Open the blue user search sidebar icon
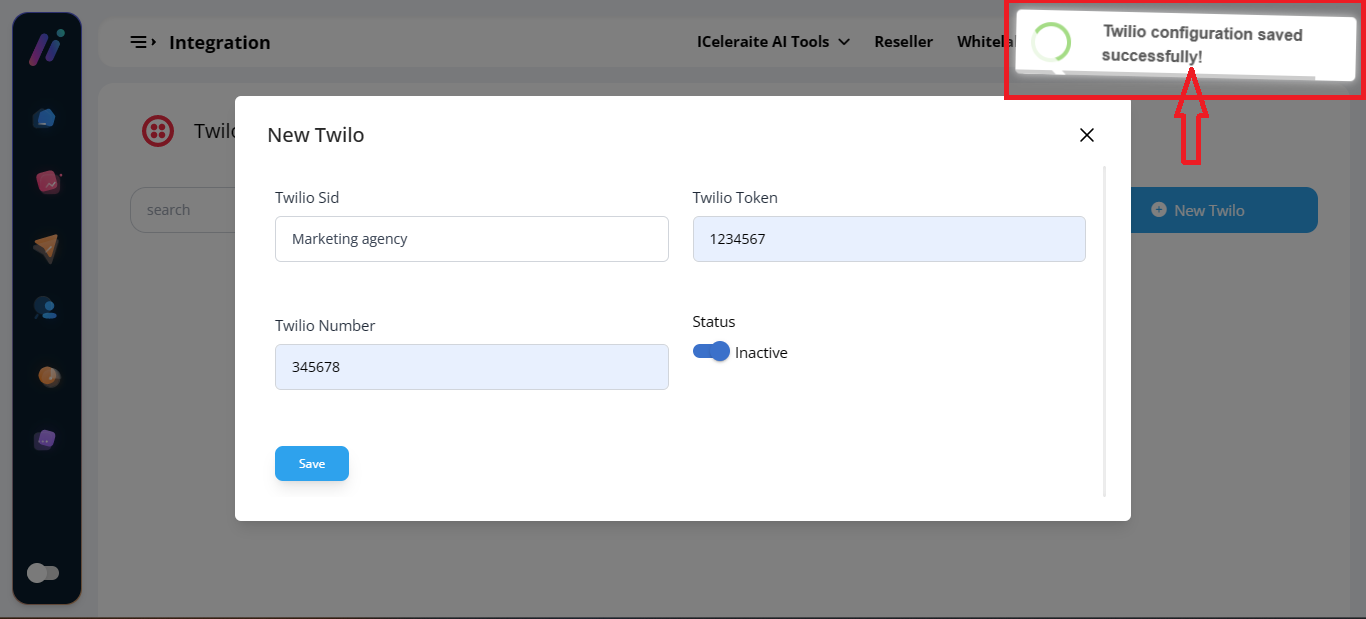Image resolution: width=1366 pixels, height=619 pixels. pyautogui.click(x=46, y=308)
